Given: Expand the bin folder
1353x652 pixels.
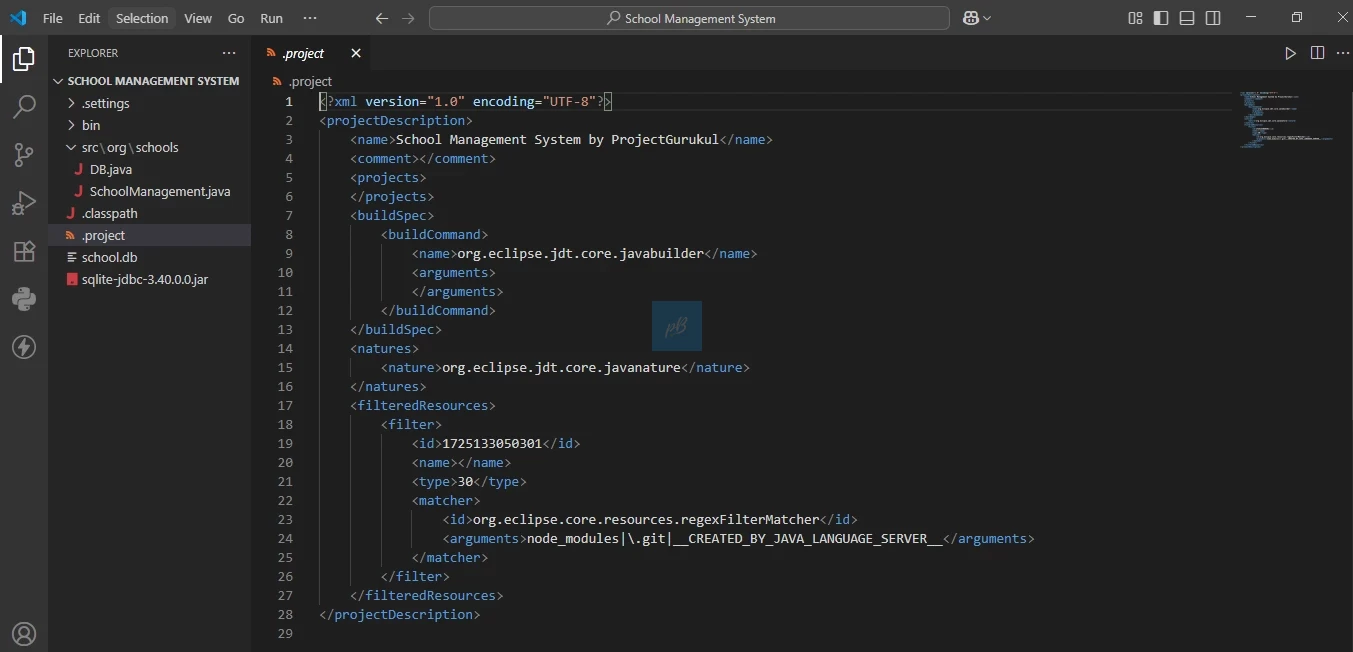Looking at the screenshot, I should coord(91,125).
